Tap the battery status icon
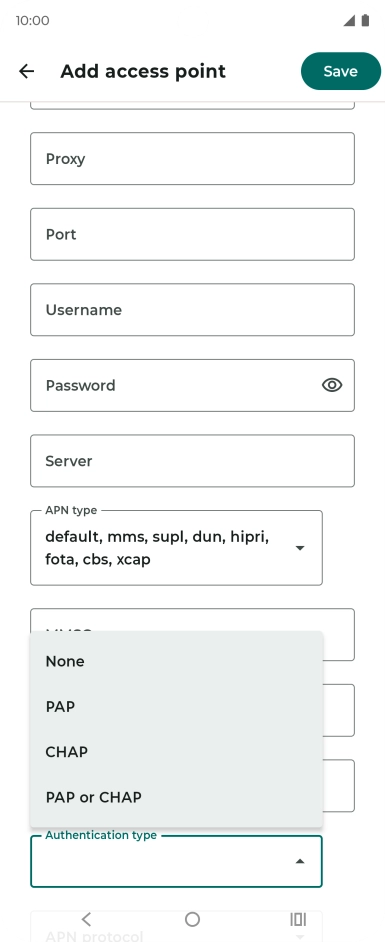Image resolution: width=385 pixels, height=942 pixels. click(365, 20)
